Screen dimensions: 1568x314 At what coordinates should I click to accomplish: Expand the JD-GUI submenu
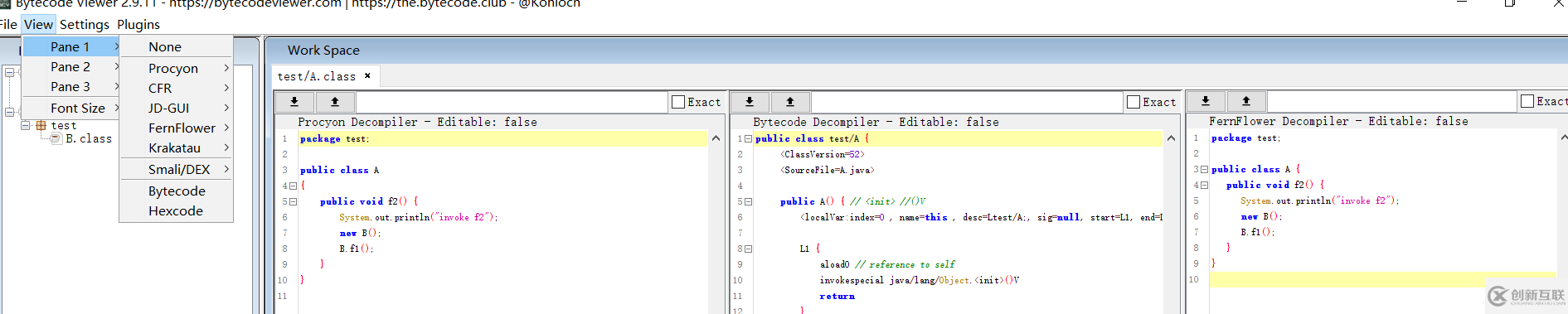pos(176,108)
